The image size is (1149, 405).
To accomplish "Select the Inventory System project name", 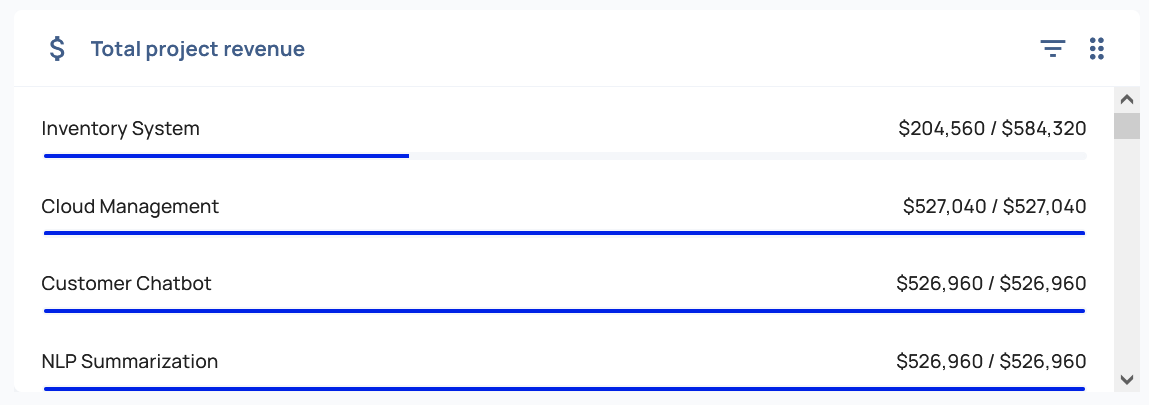I will (x=121, y=129).
